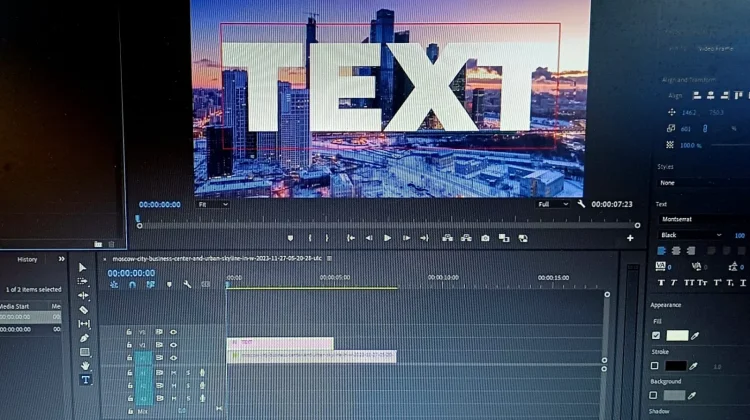
Task: Toggle insert sequences as nests
Action: 114,285
